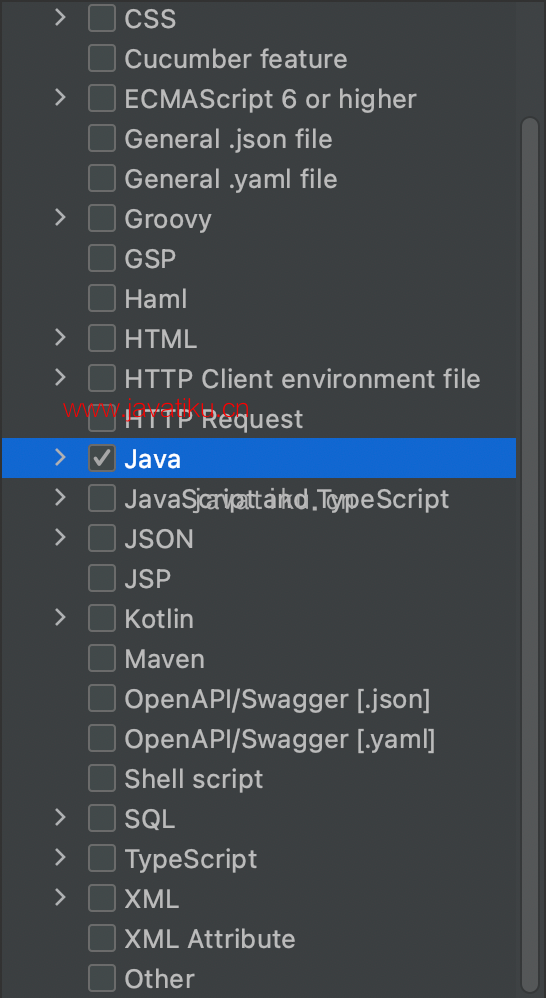Expand the Groovy contexts
This screenshot has width=546, height=998.
pos(60,218)
